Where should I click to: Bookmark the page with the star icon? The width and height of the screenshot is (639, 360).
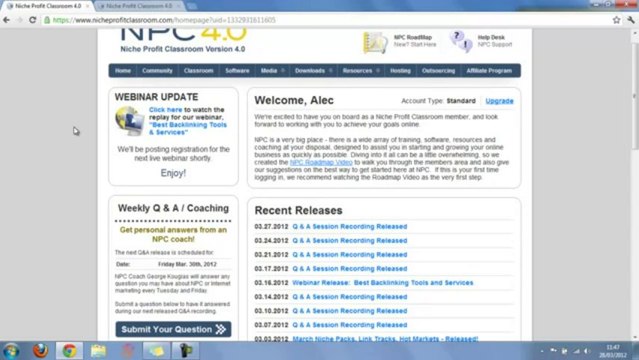(x=617, y=20)
